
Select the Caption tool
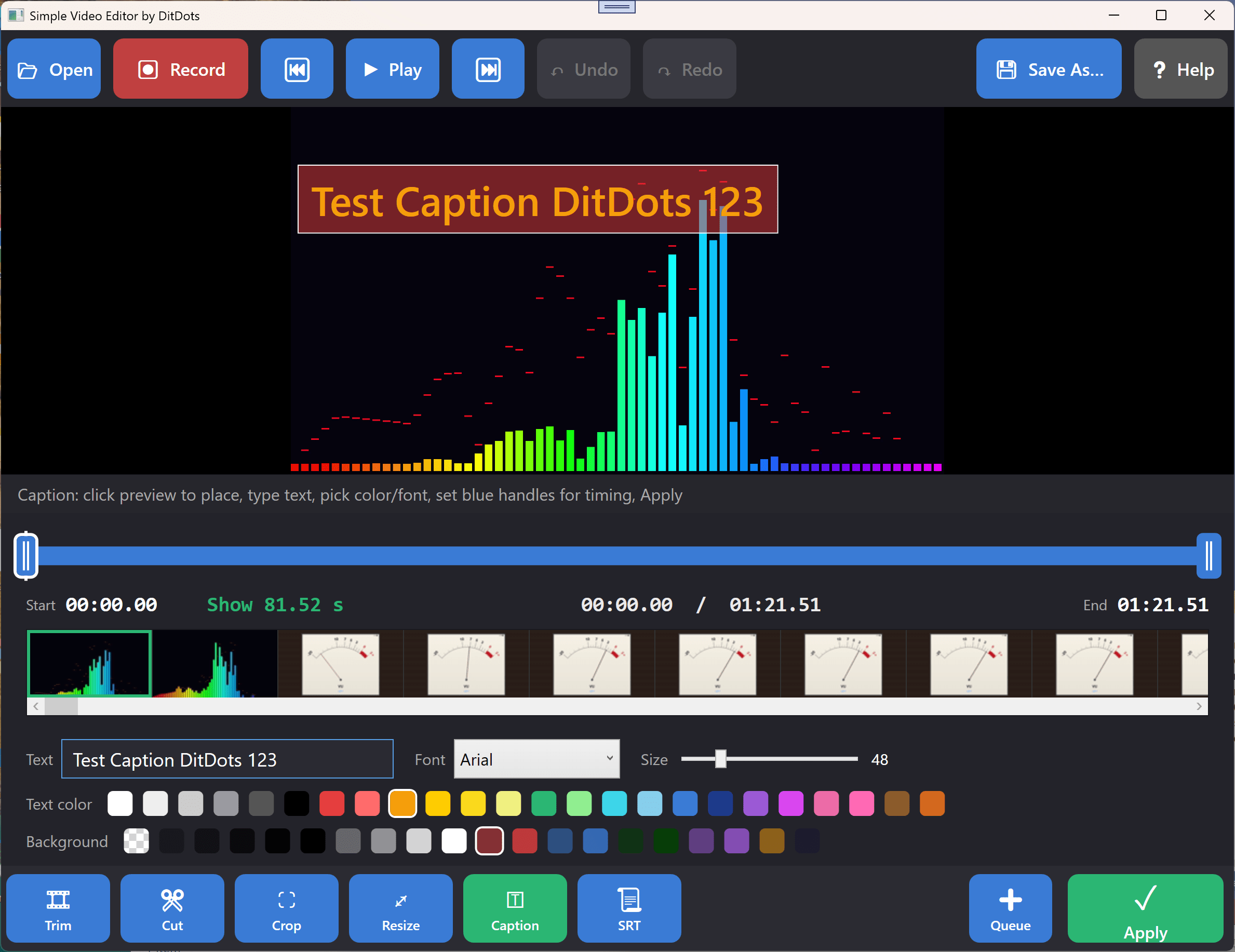tap(515, 908)
